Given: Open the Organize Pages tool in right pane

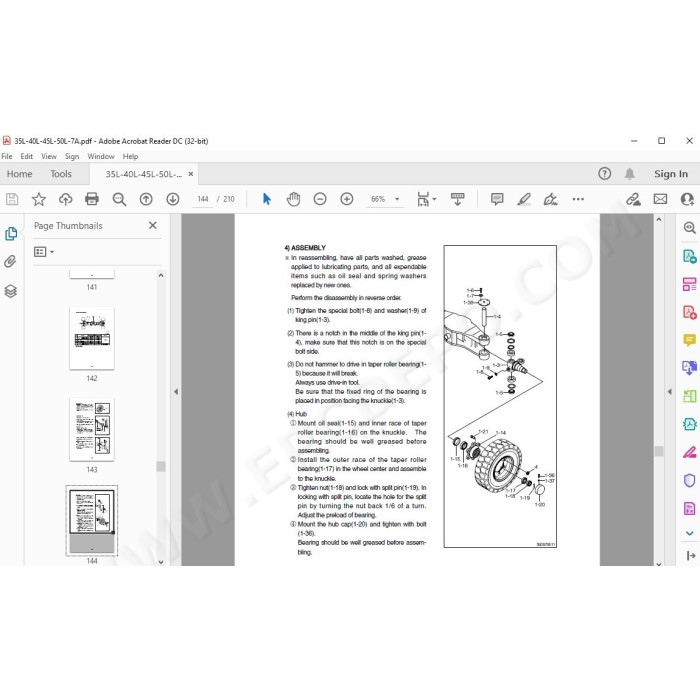Looking at the screenshot, I should pyautogui.click(x=689, y=396).
